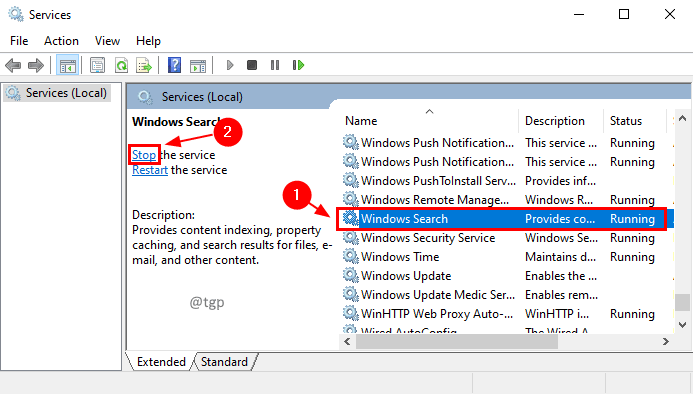Click the vertical scrollbar down arrow
The height and width of the screenshot is (394, 693).
pos(682,325)
